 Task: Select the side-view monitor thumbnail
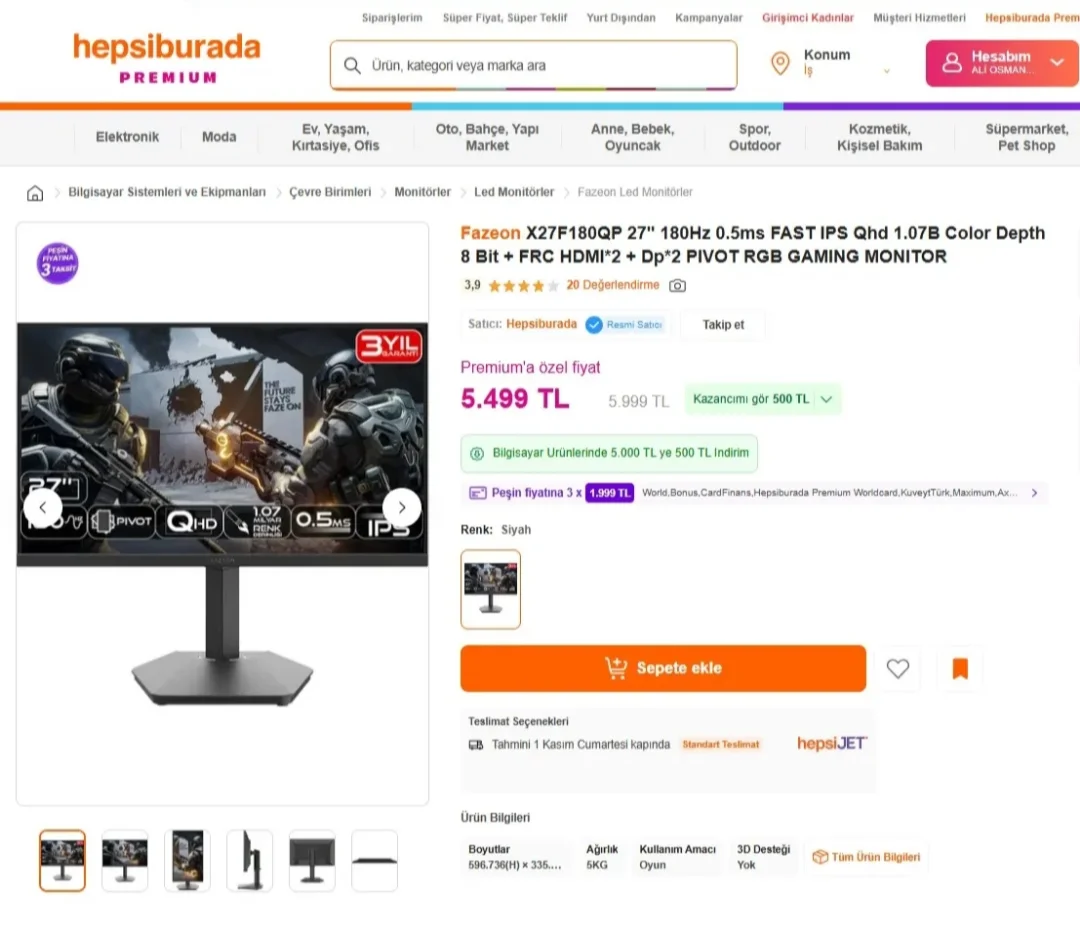[249, 860]
